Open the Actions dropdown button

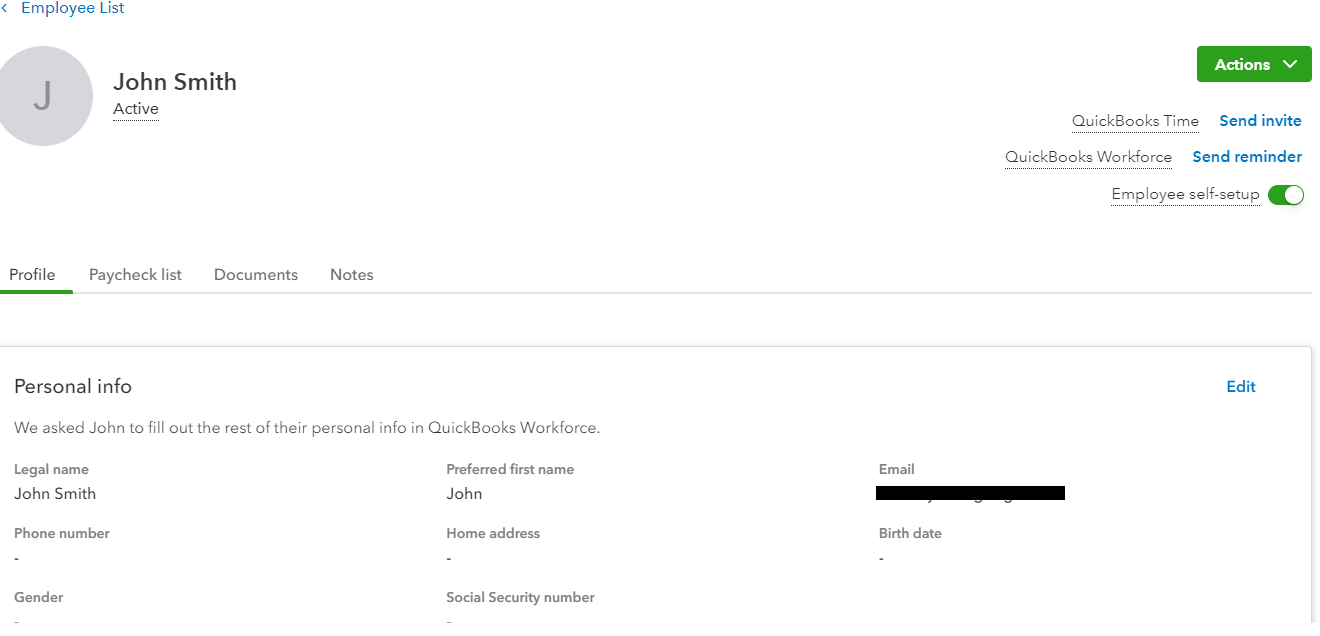pos(1254,65)
